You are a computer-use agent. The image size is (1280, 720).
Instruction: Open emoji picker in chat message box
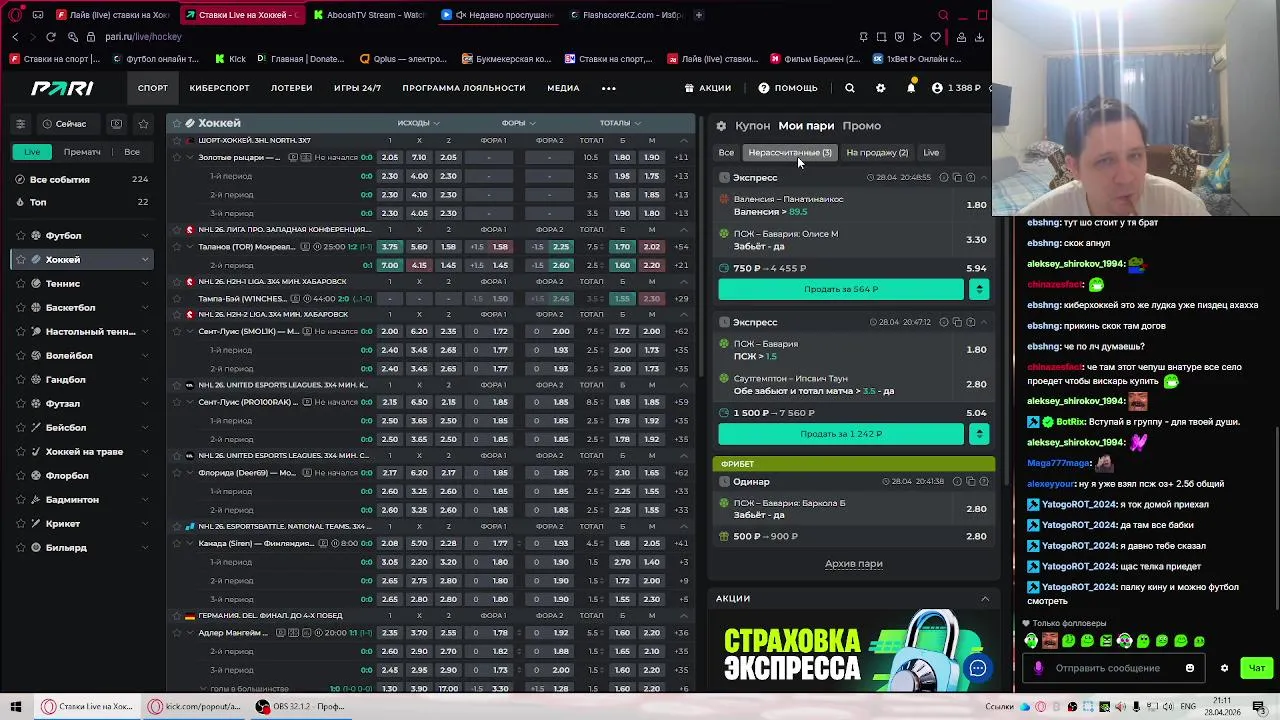tap(1190, 668)
